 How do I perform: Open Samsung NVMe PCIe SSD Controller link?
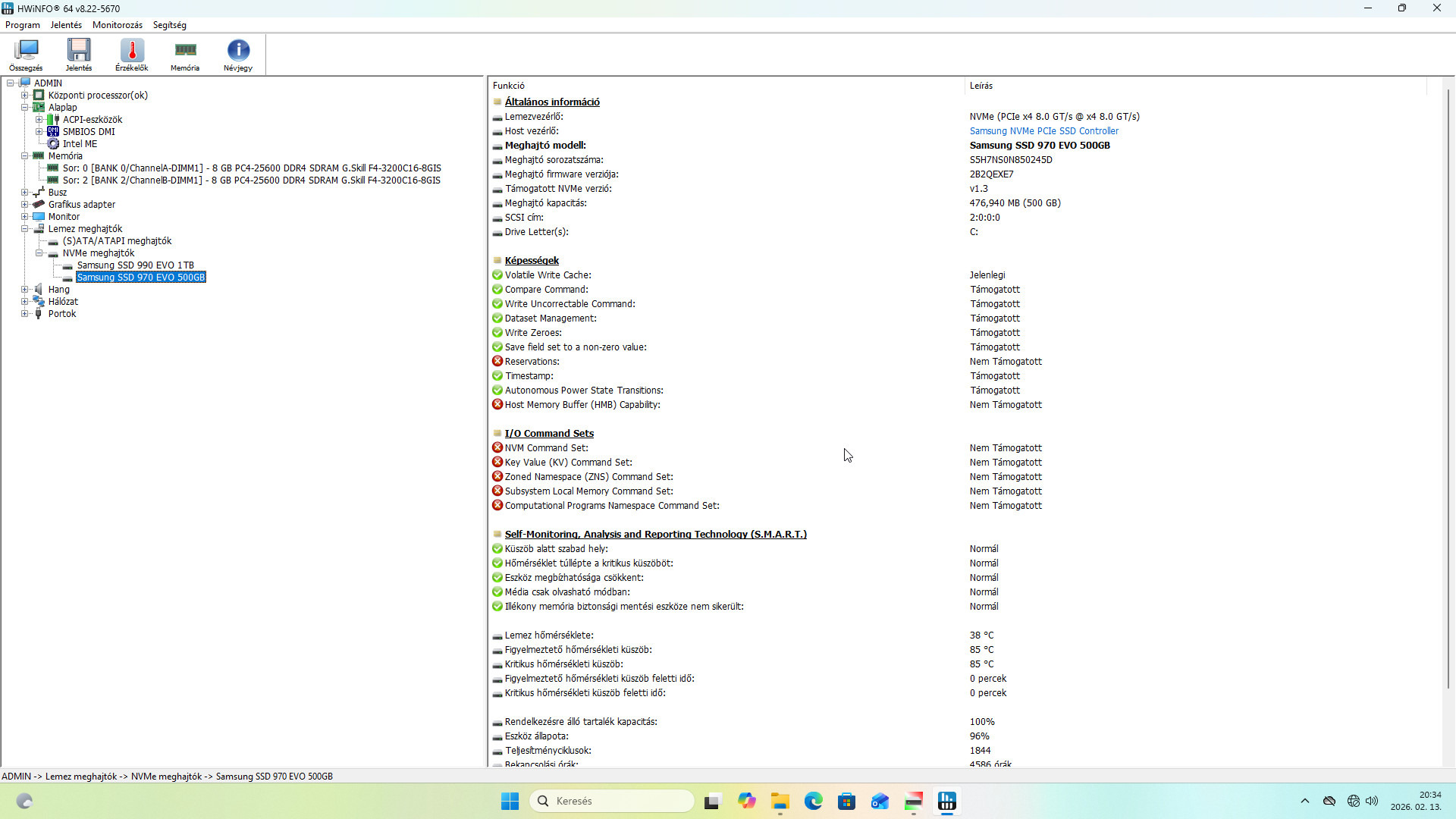coord(1043,131)
